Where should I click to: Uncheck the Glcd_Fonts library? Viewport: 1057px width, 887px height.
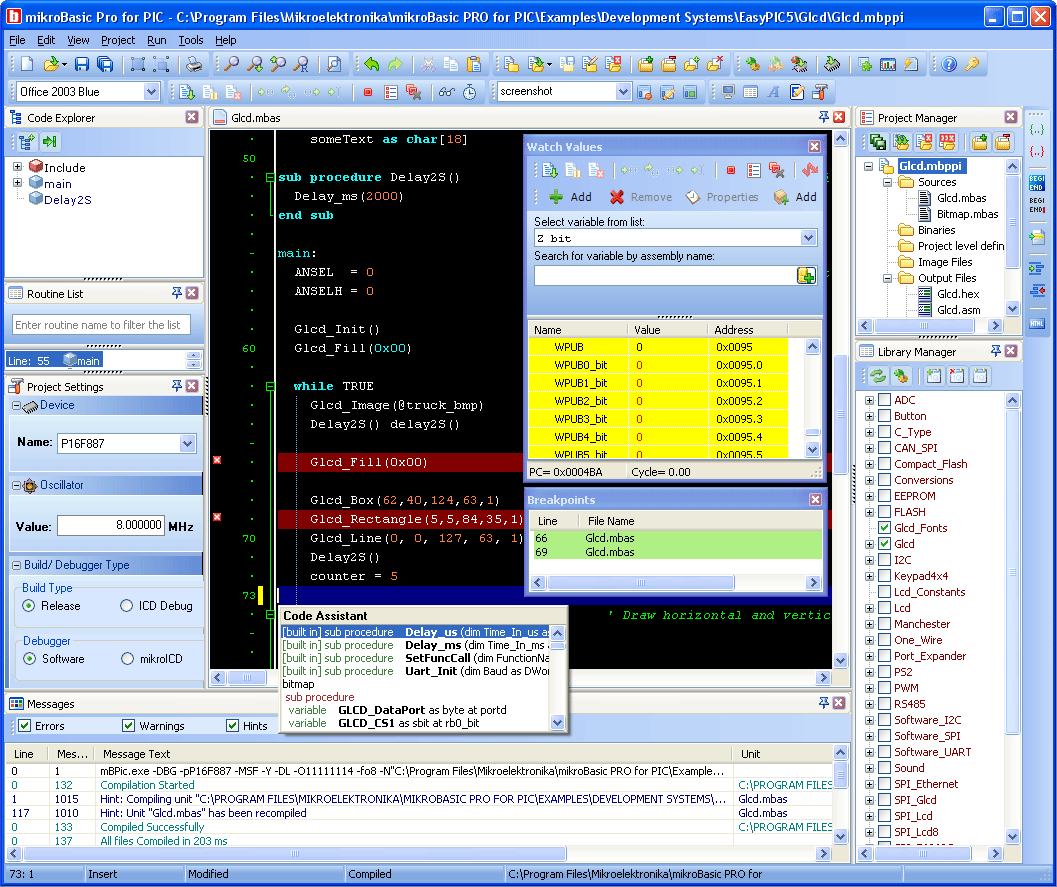(x=884, y=528)
